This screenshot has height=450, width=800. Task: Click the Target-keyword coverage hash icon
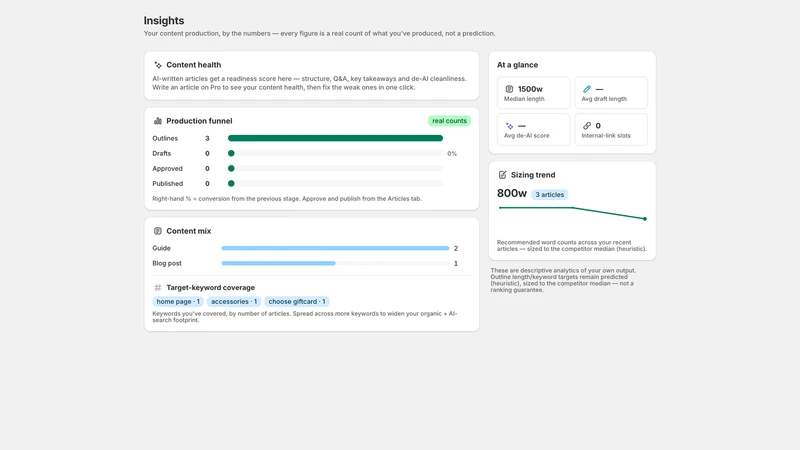158,288
